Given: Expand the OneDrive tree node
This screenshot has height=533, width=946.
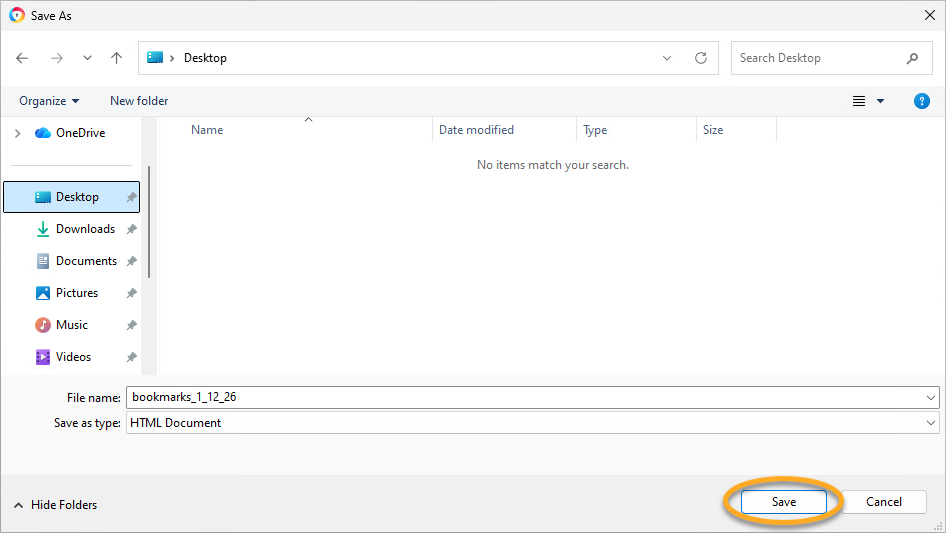Looking at the screenshot, I should point(17,133).
